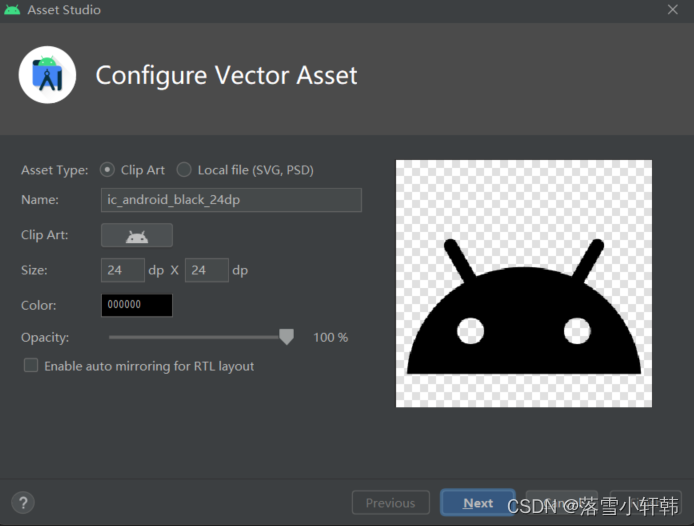Viewport: 694px width, 526px height.
Task: Click the Previous button
Action: coord(390,503)
